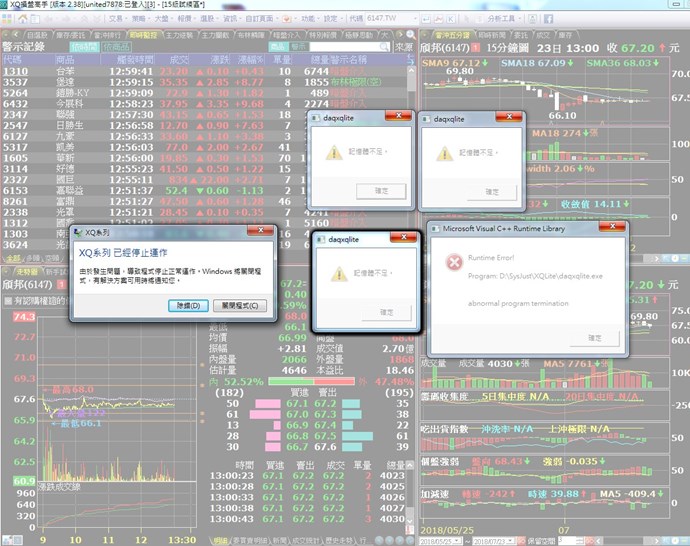Image resolution: width=690 pixels, height=546 pixels.
Task: Click 關閉程式(C) in XQ系列 dialog
Action: (240, 305)
